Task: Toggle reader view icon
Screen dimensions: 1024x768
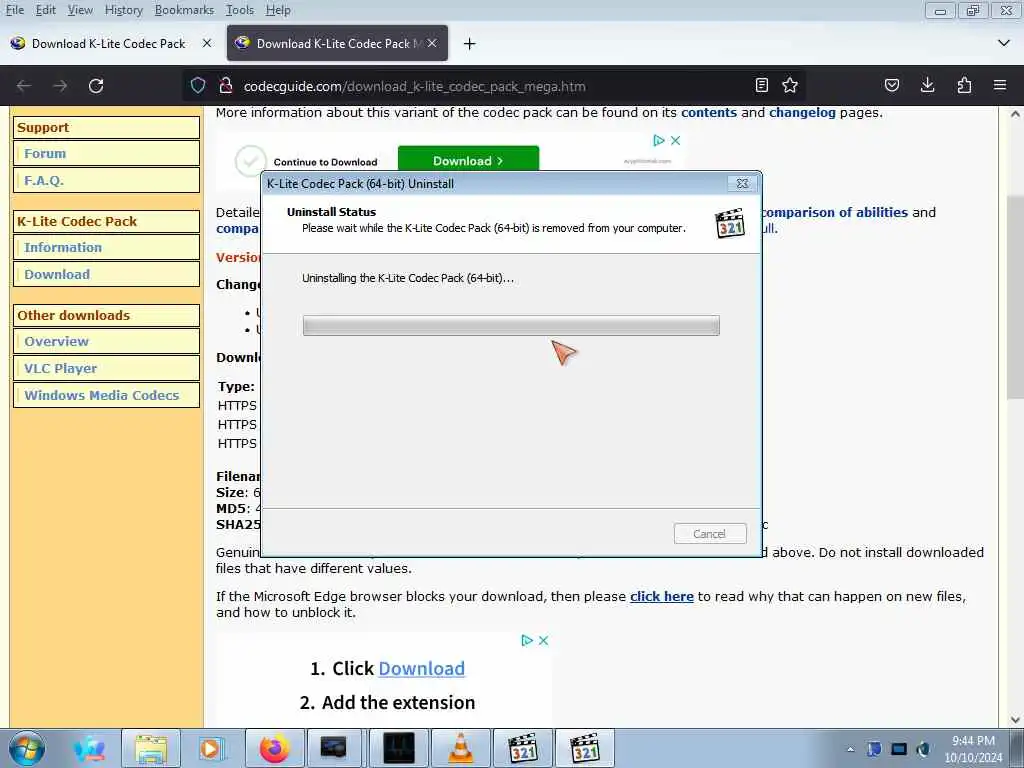Action: 761,86
